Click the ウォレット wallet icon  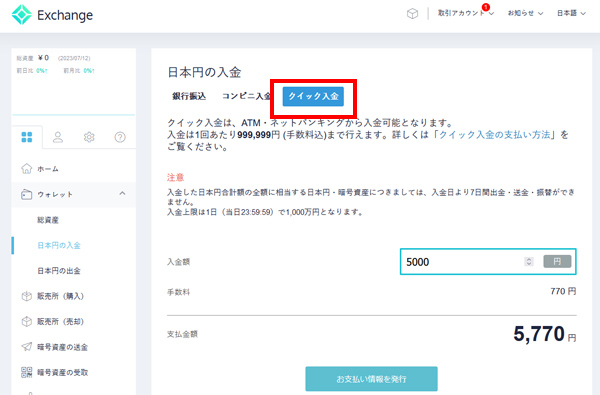[26, 194]
